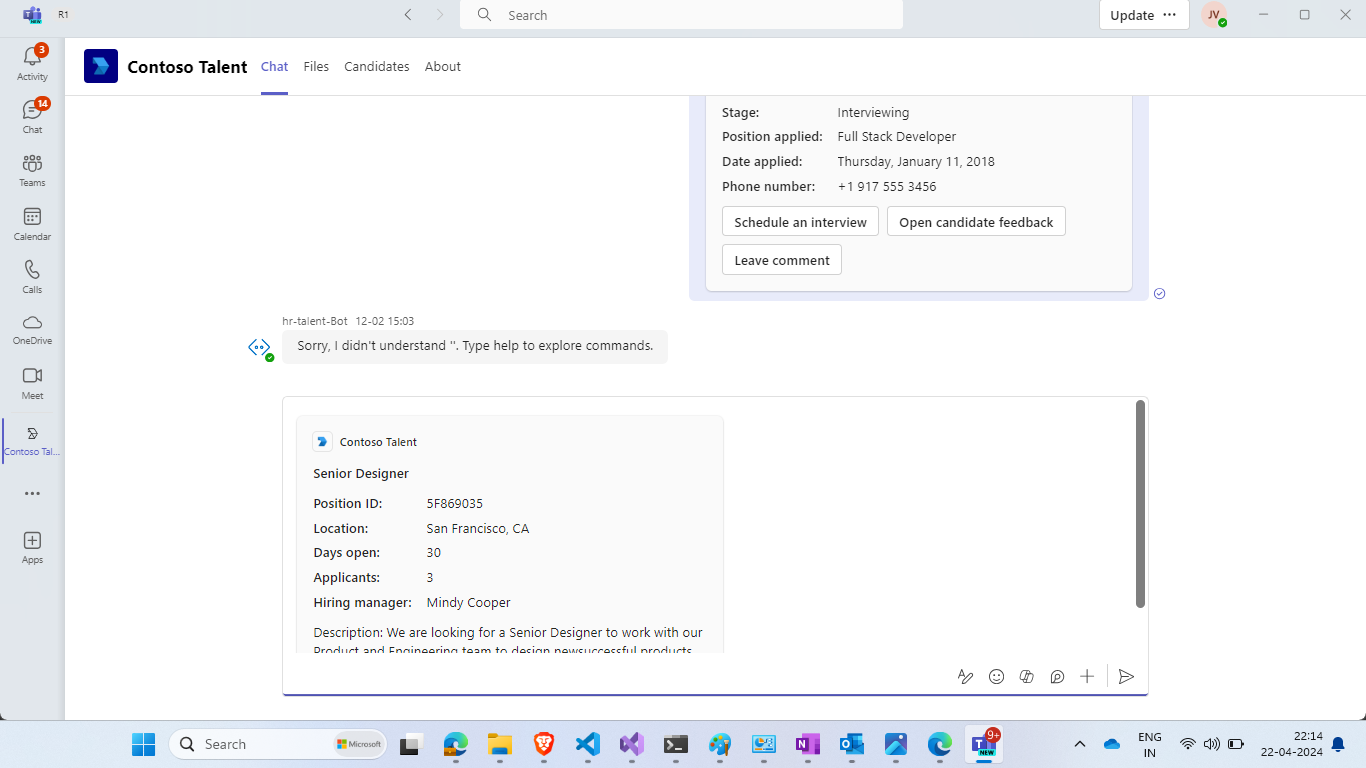Click Leave comment button
1366x768 pixels.
coord(782,260)
